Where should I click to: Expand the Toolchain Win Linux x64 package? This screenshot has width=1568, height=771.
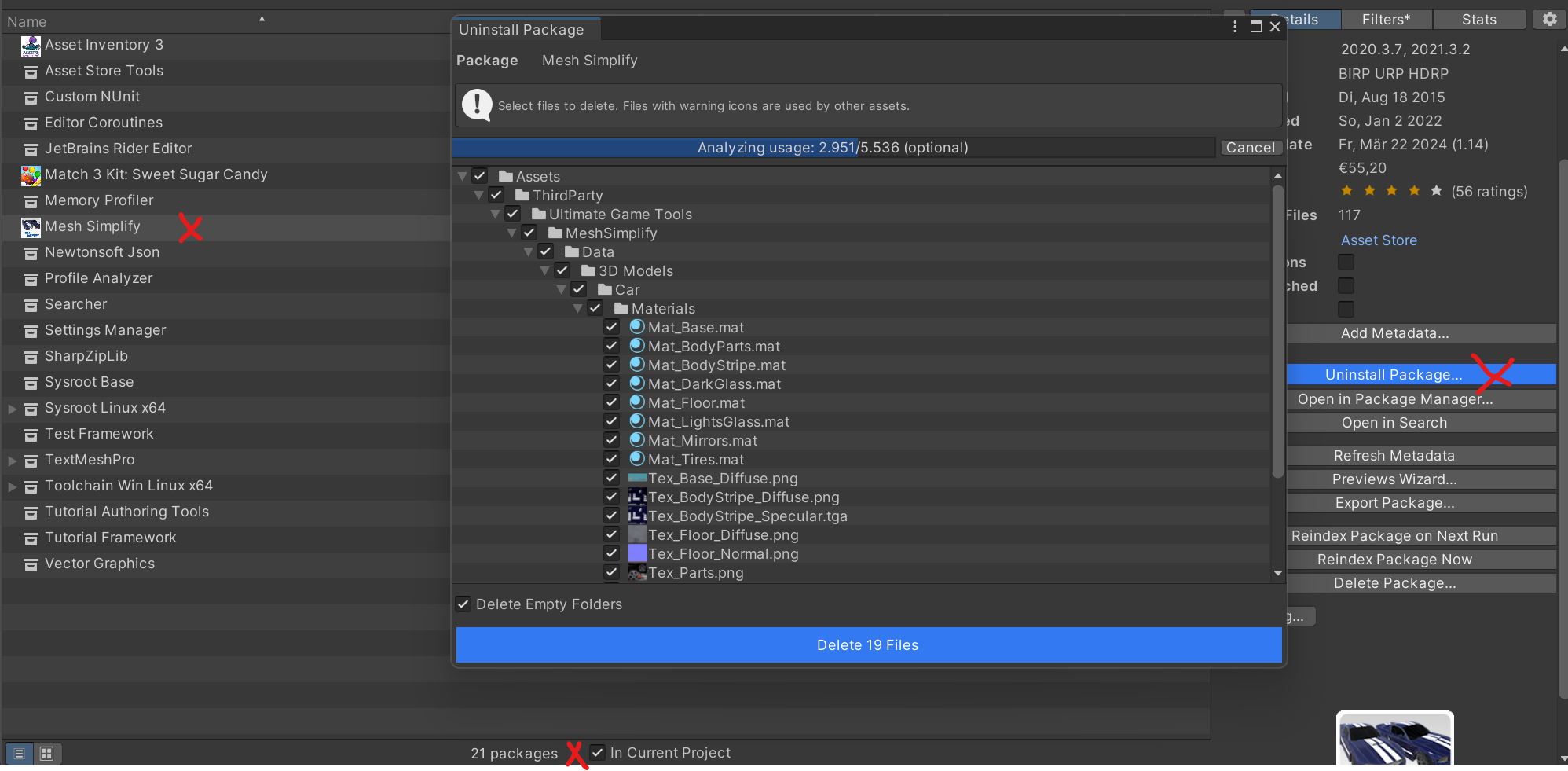[12, 486]
